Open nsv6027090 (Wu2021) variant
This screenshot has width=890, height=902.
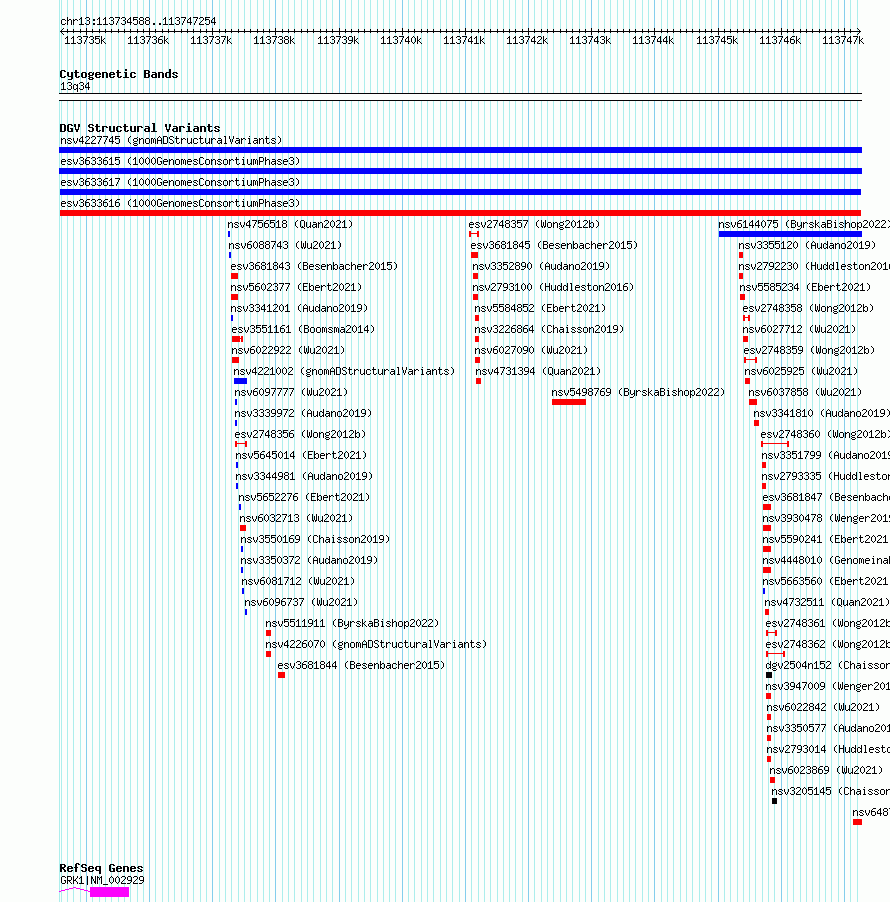click(x=531, y=350)
